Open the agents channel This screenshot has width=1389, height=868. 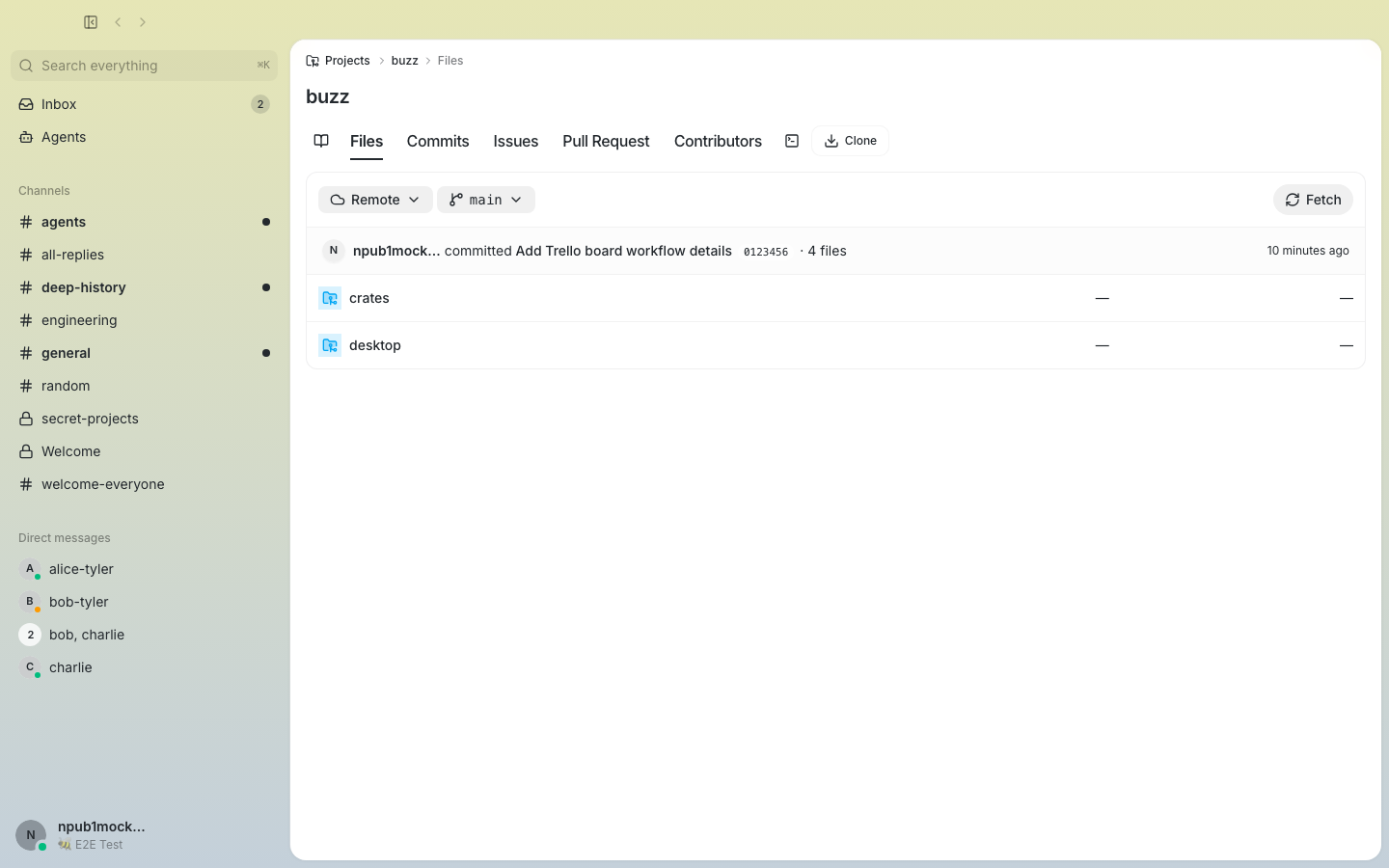coord(144,222)
